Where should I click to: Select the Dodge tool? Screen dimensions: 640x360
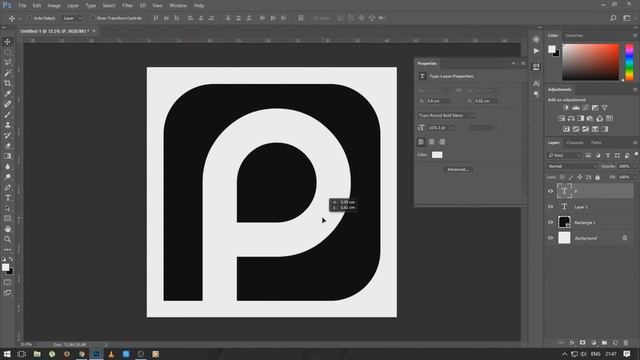7,177
